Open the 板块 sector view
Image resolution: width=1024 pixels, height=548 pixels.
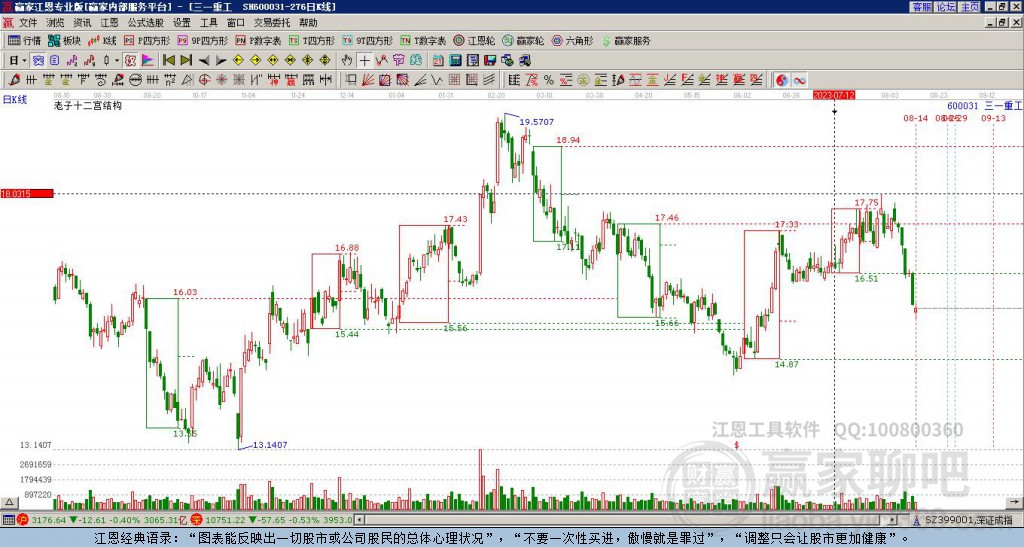65,40
